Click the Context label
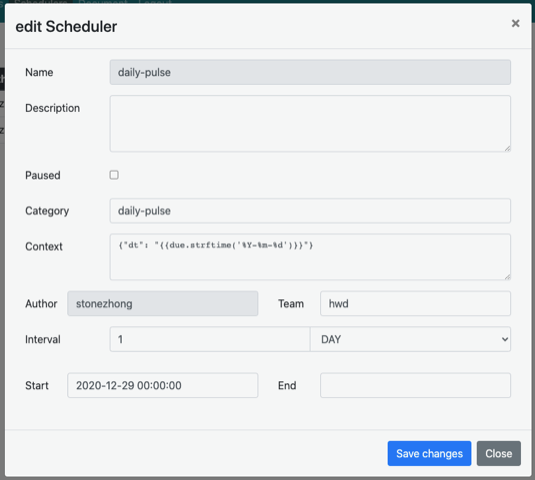The image size is (535, 480). (x=44, y=246)
